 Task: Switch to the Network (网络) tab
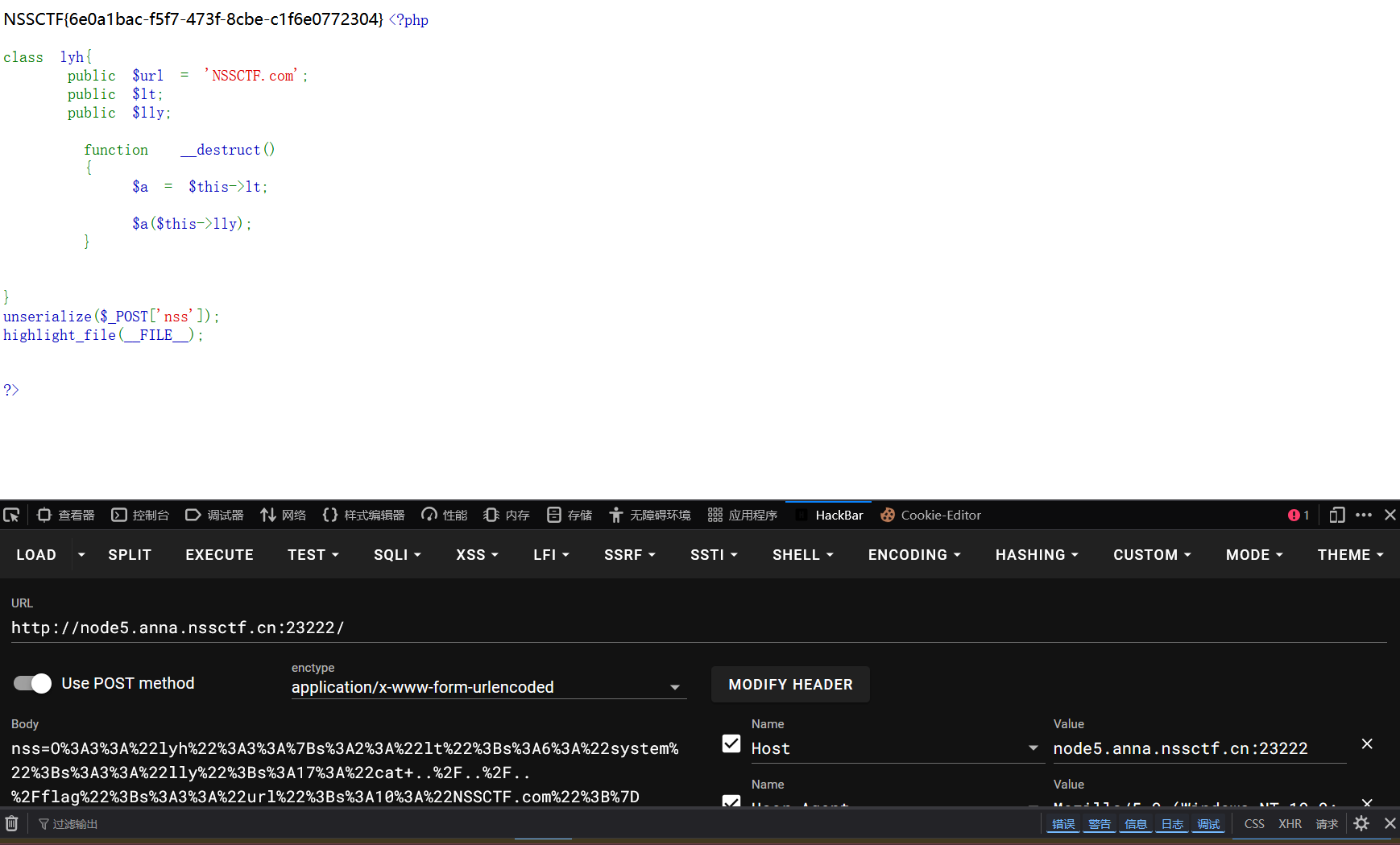[x=283, y=515]
